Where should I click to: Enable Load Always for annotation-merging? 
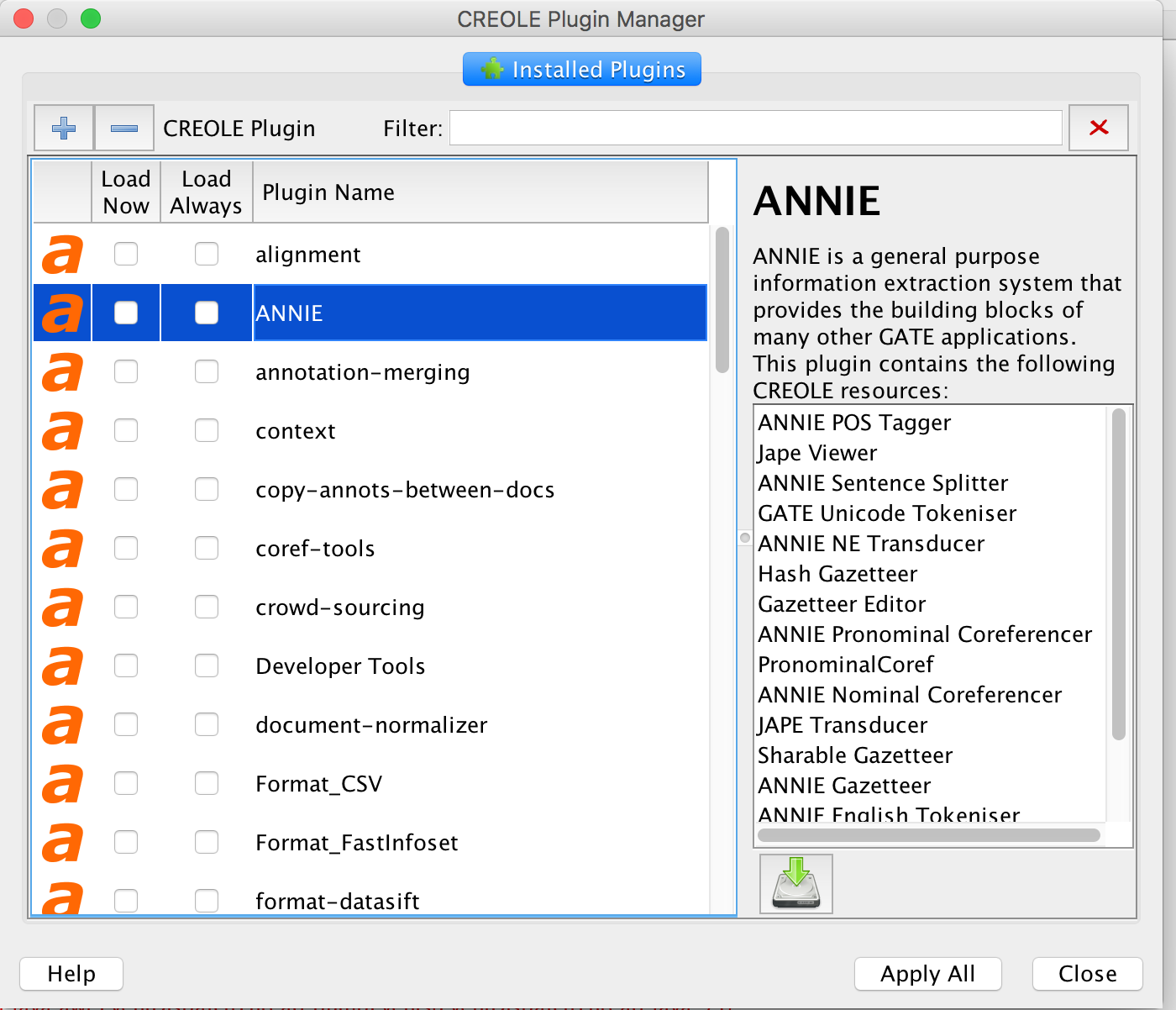pyautogui.click(x=207, y=371)
